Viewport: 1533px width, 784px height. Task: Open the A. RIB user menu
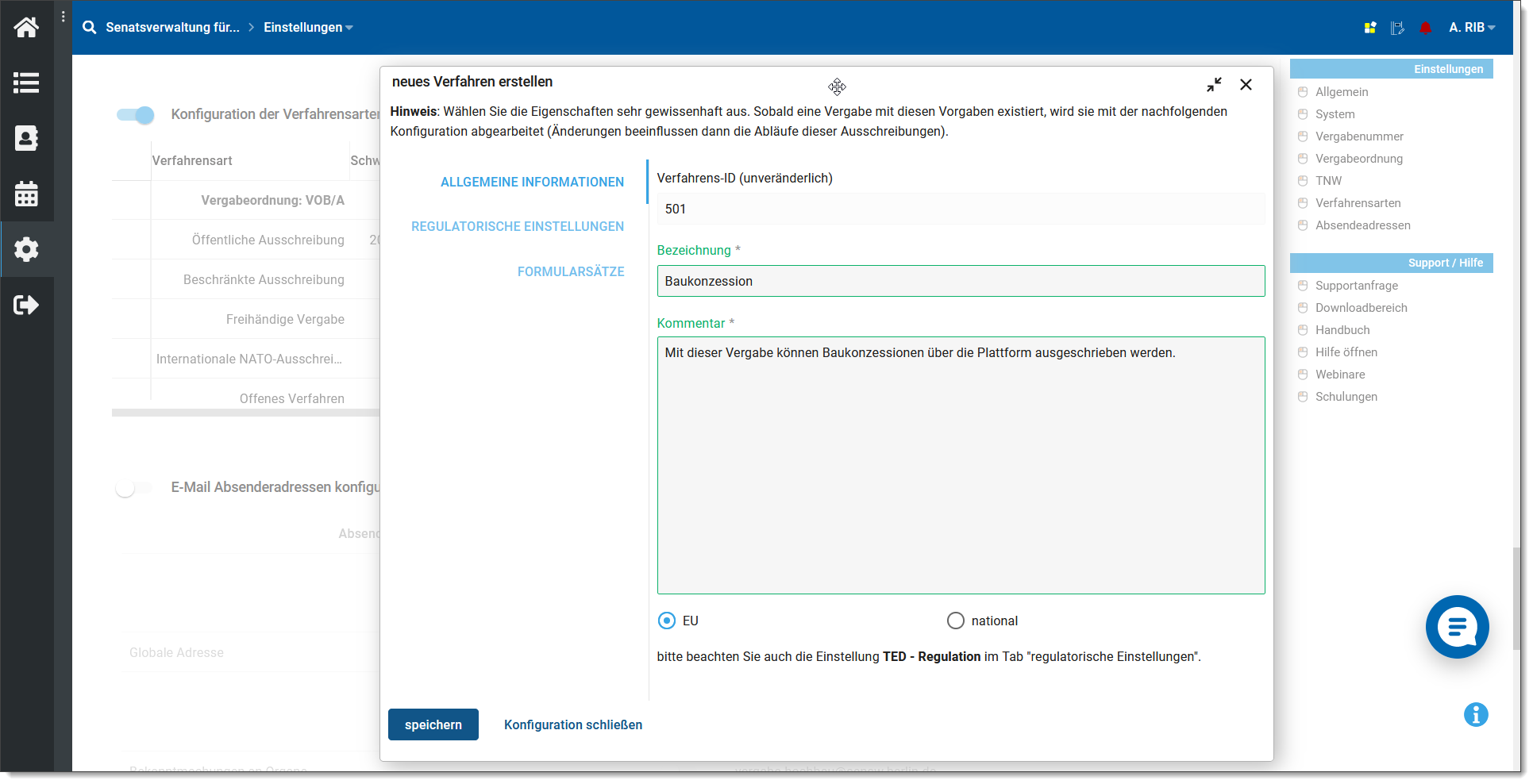coord(1472,27)
